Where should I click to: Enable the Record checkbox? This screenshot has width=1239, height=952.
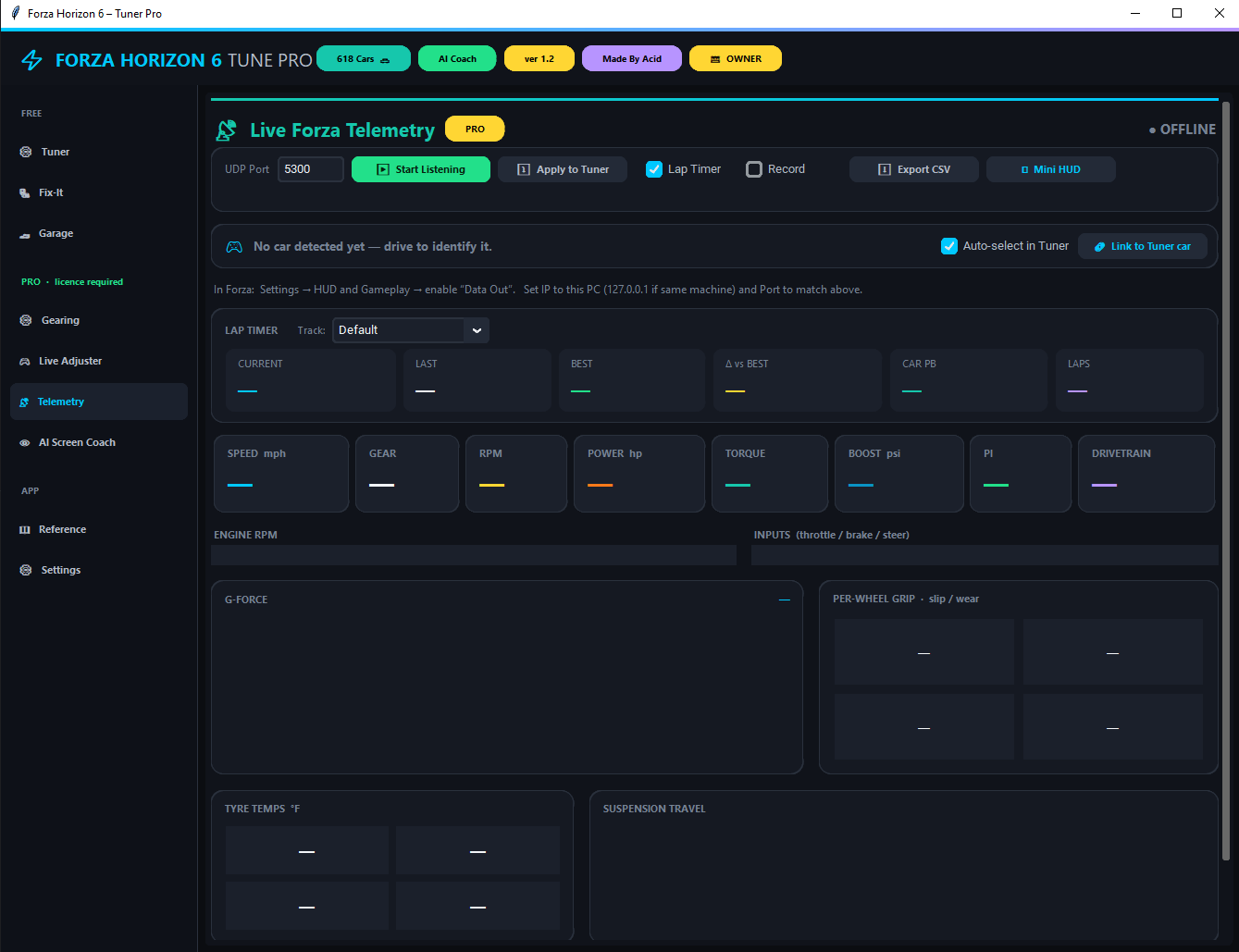754,169
